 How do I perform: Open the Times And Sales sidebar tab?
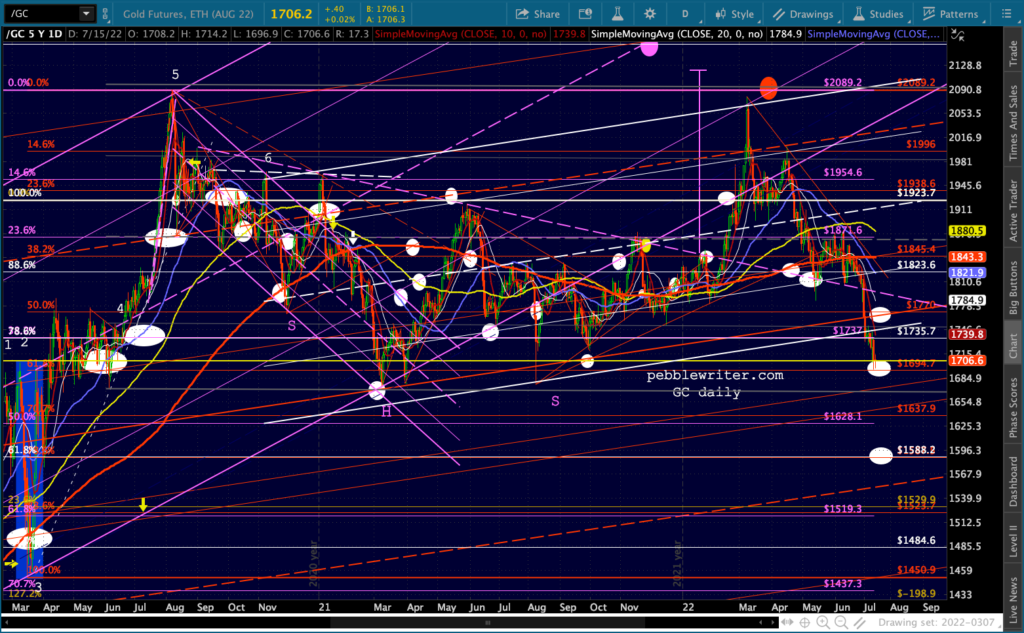(x=1014, y=123)
